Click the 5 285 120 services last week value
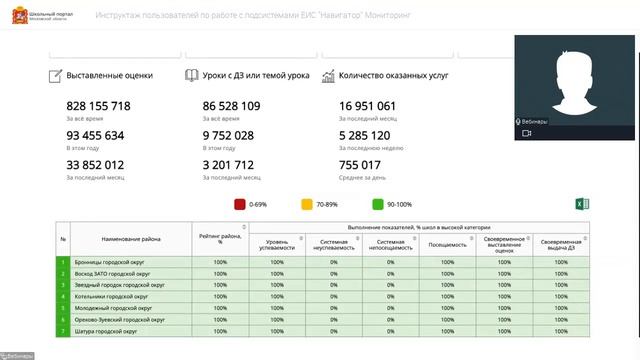 (364, 136)
